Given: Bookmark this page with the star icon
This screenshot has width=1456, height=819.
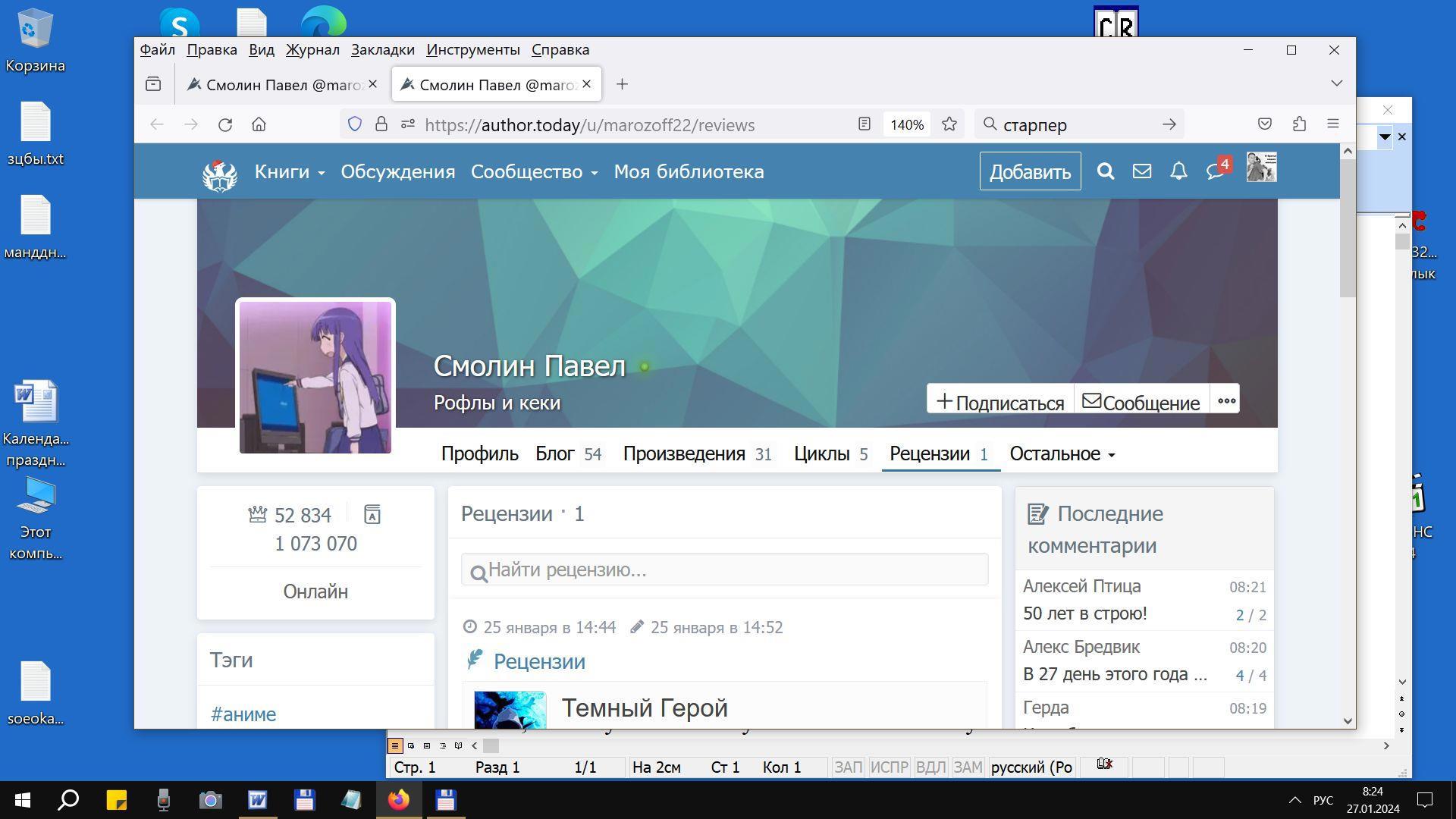Looking at the screenshot, I should pyautogui.click(x=949, y=124).
